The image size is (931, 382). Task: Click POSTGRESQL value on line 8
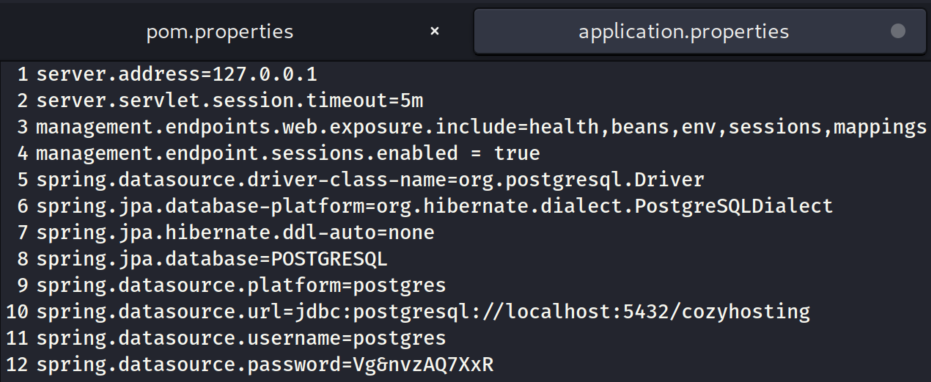click(329, 258)
